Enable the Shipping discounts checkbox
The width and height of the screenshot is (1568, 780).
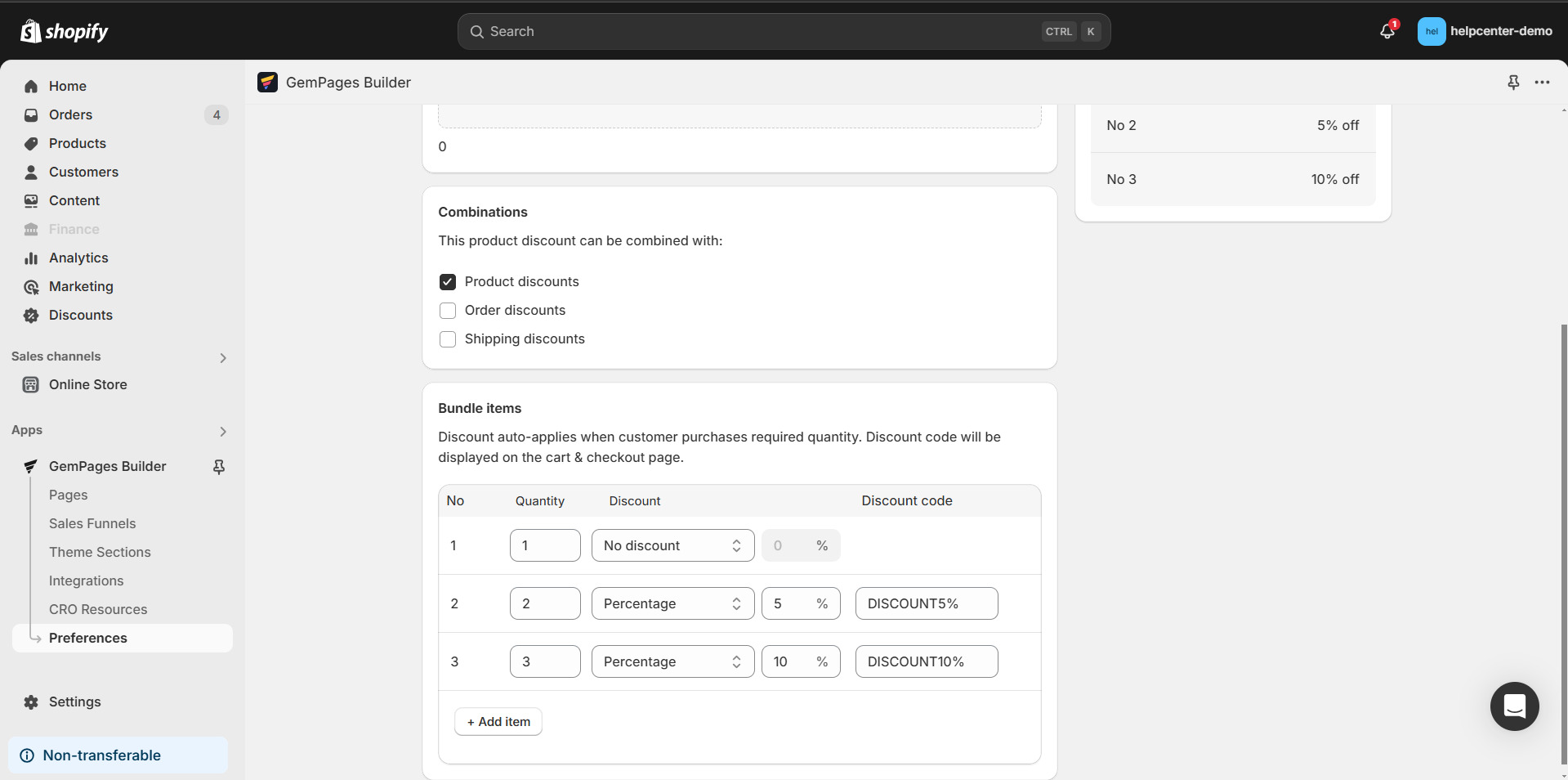448,339
